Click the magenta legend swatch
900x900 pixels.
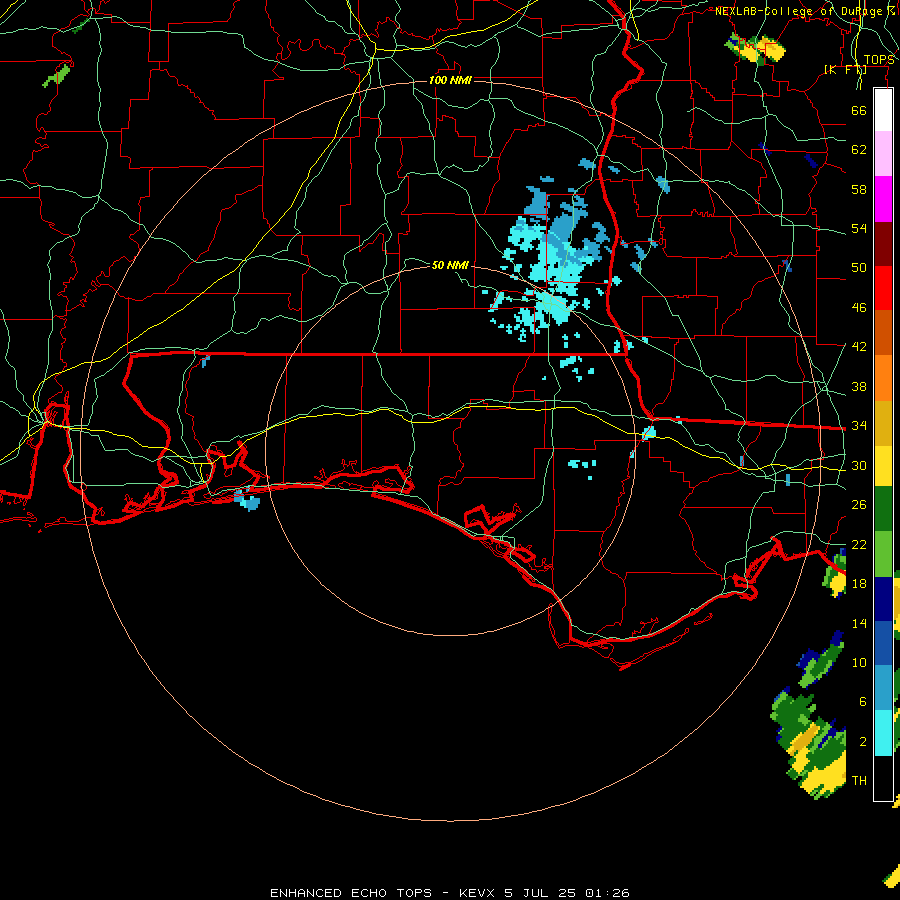click(x=883, y=199)
